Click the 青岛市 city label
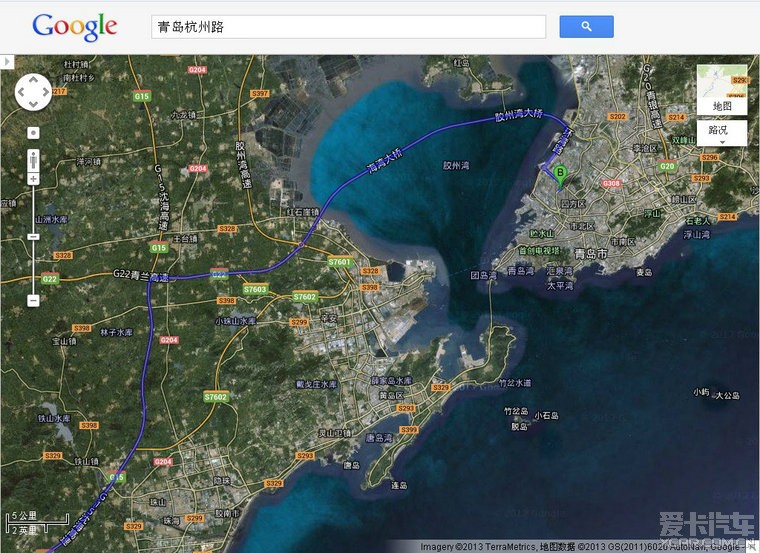Screen dimensions: 760x553 point(591,253)
